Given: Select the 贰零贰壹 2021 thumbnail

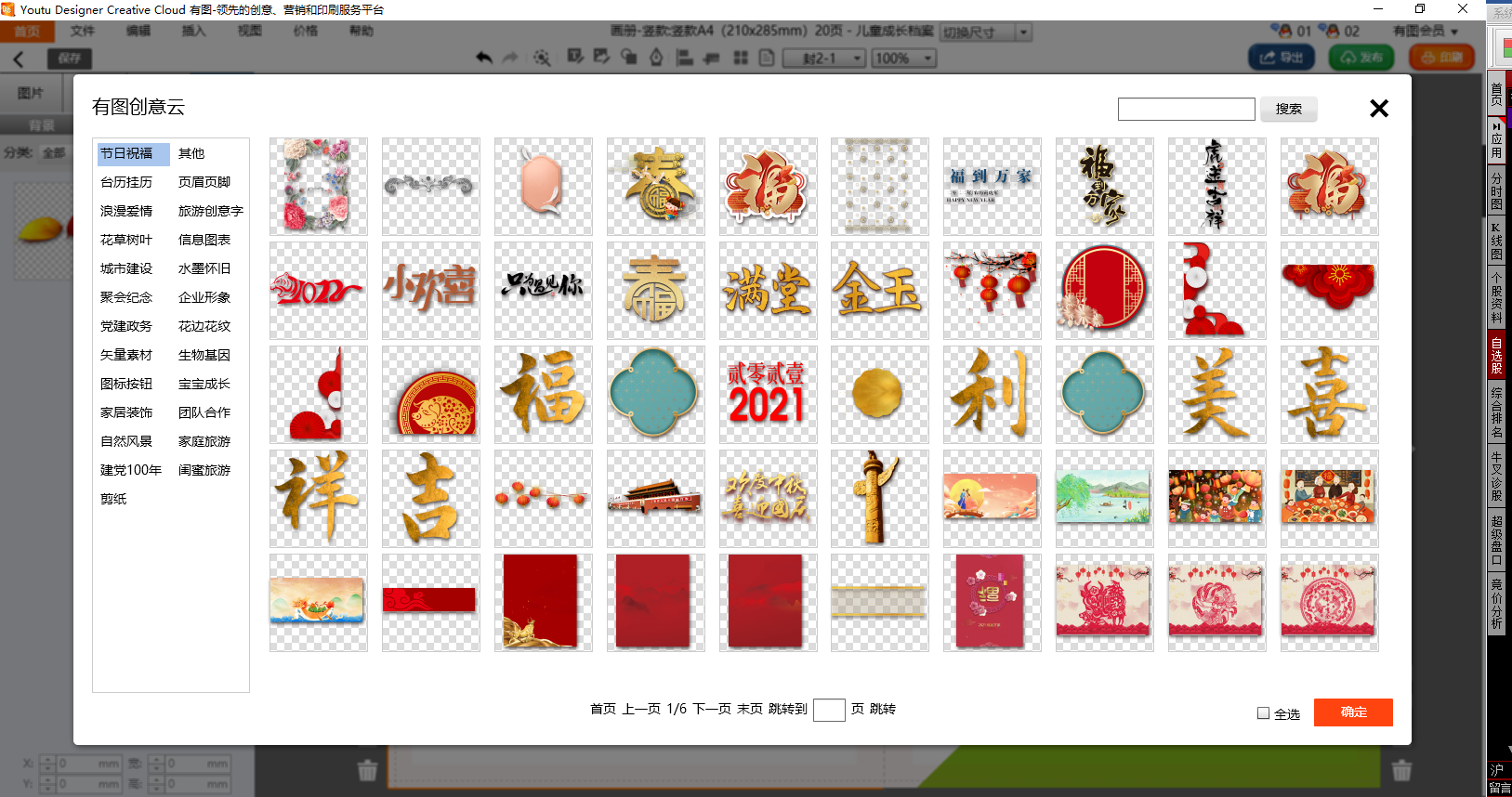Looking at the screenshot, I should 768,394.
